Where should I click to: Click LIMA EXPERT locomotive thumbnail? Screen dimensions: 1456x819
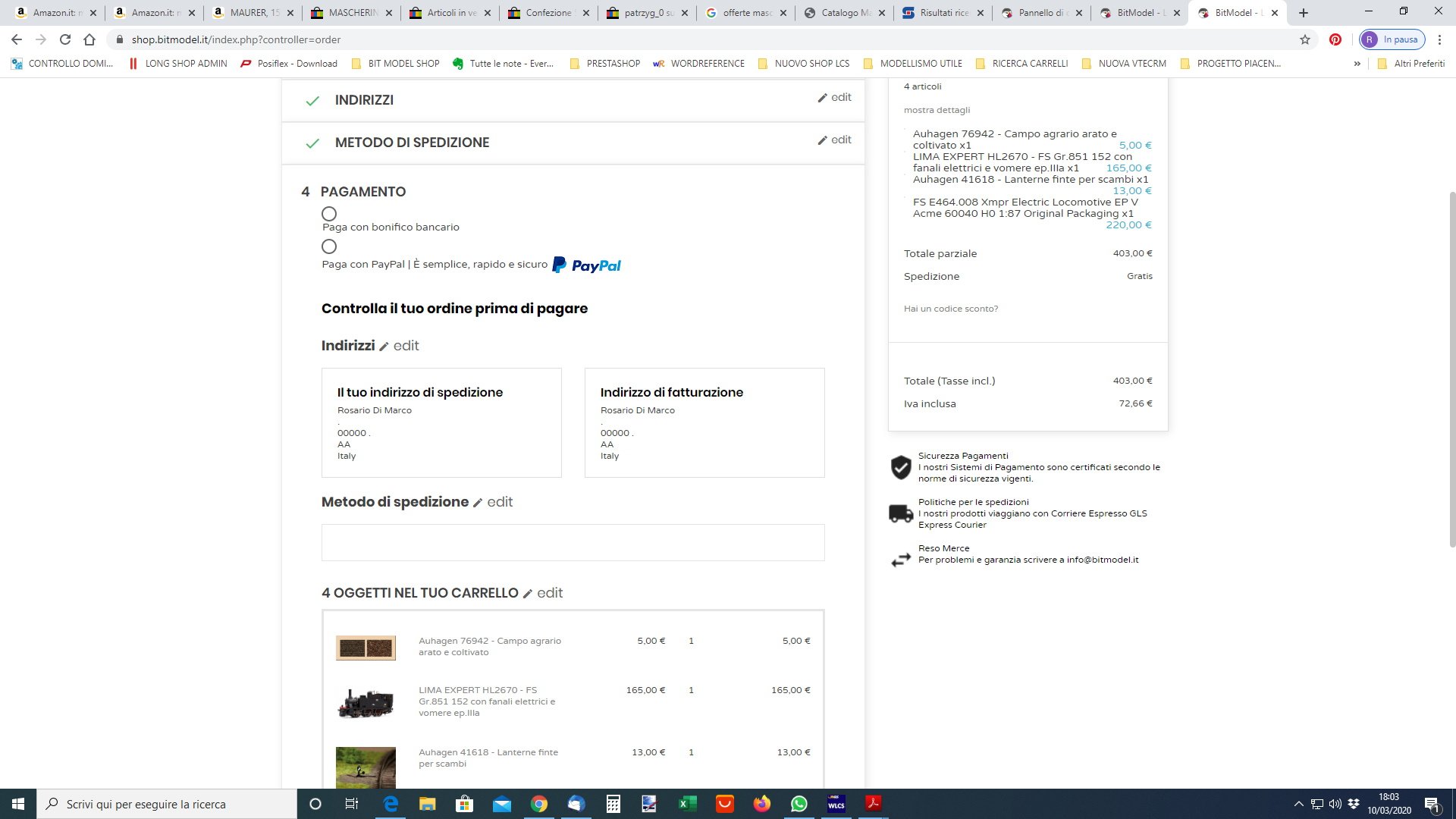(366, 703)
